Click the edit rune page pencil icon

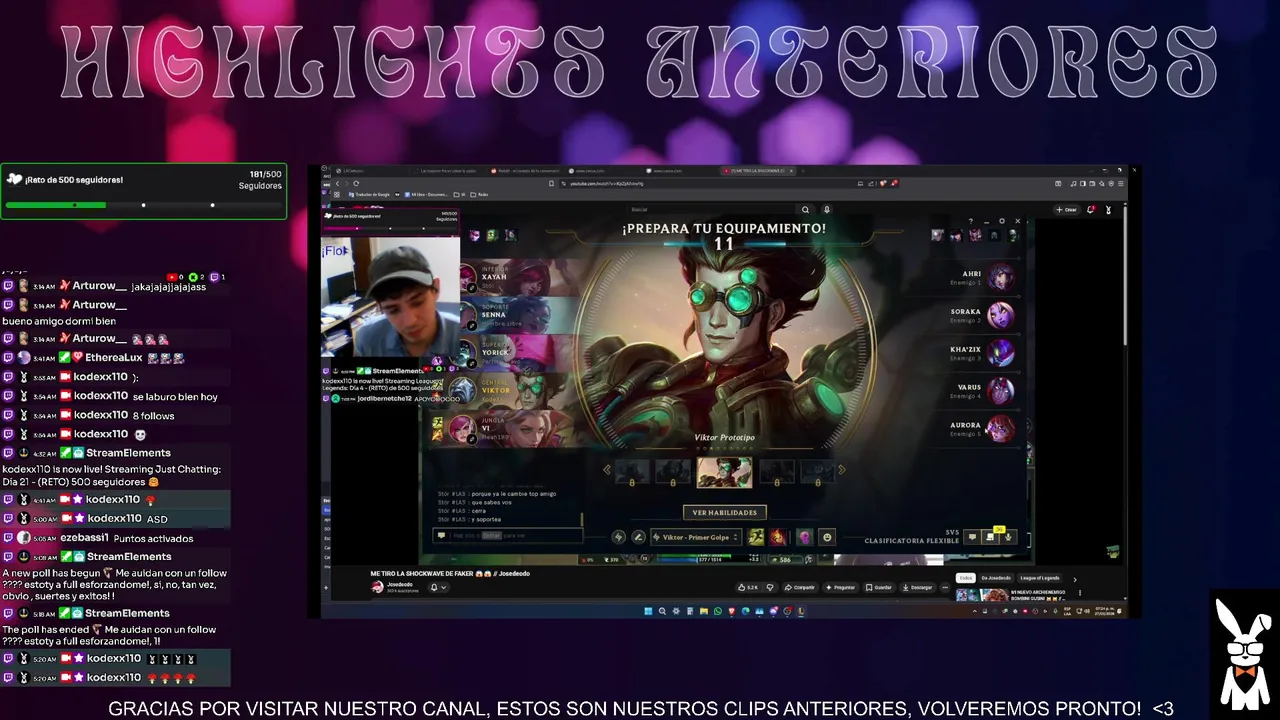click(x=638, y=537)
